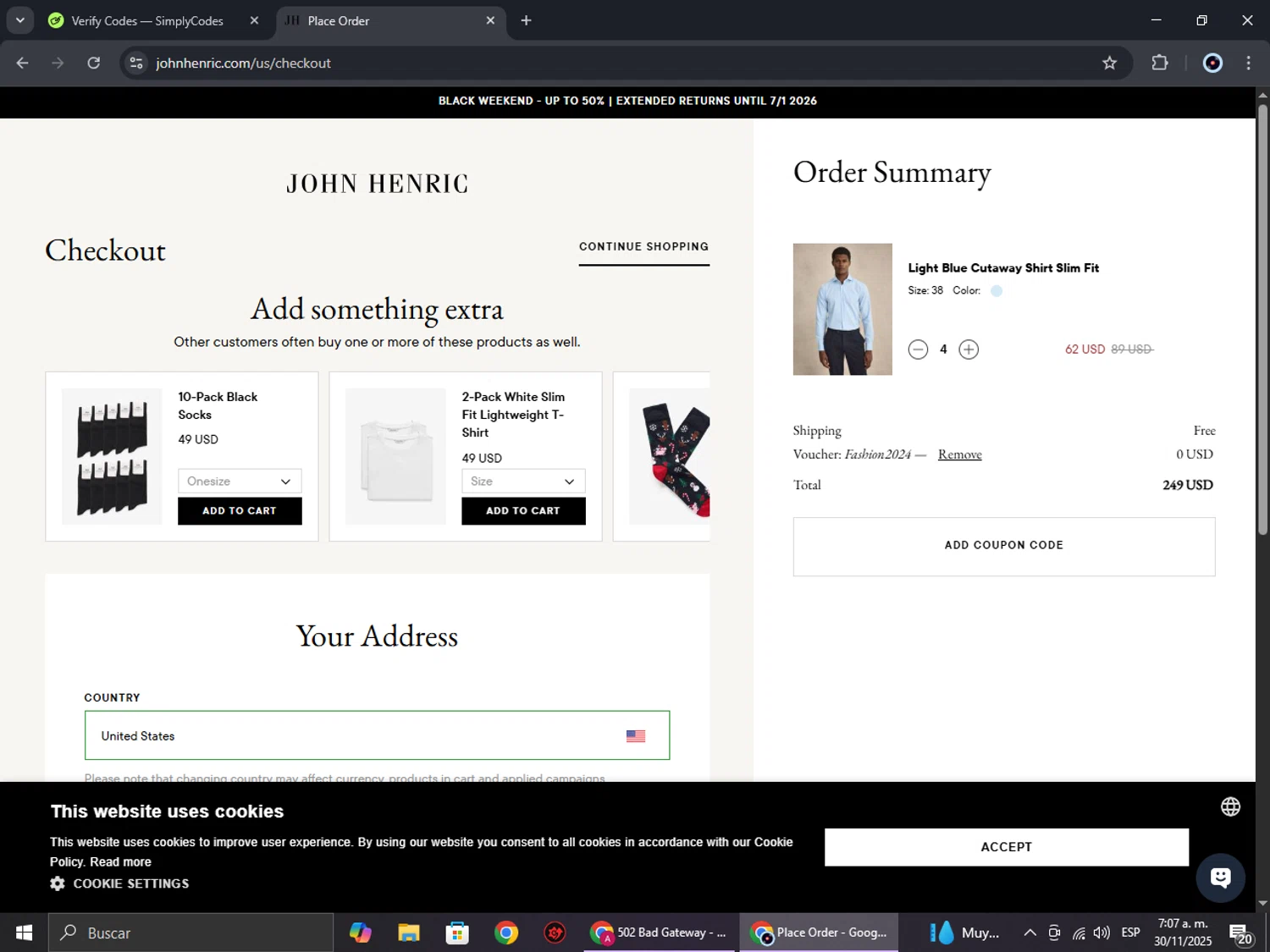
Task: Click the address bar URL
Action: click(x=243, y=63)
